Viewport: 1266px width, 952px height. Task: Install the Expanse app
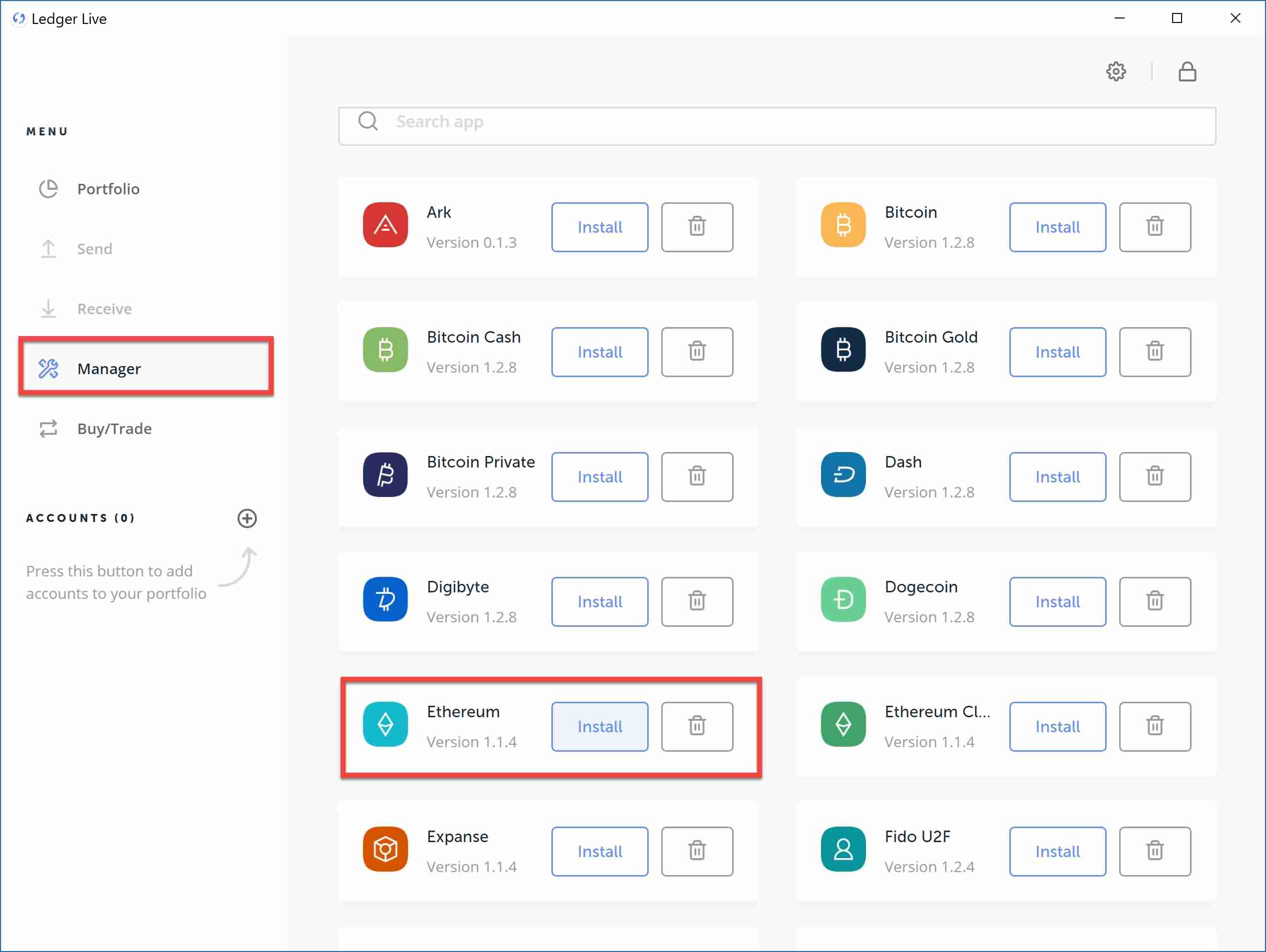click(599, 851)
